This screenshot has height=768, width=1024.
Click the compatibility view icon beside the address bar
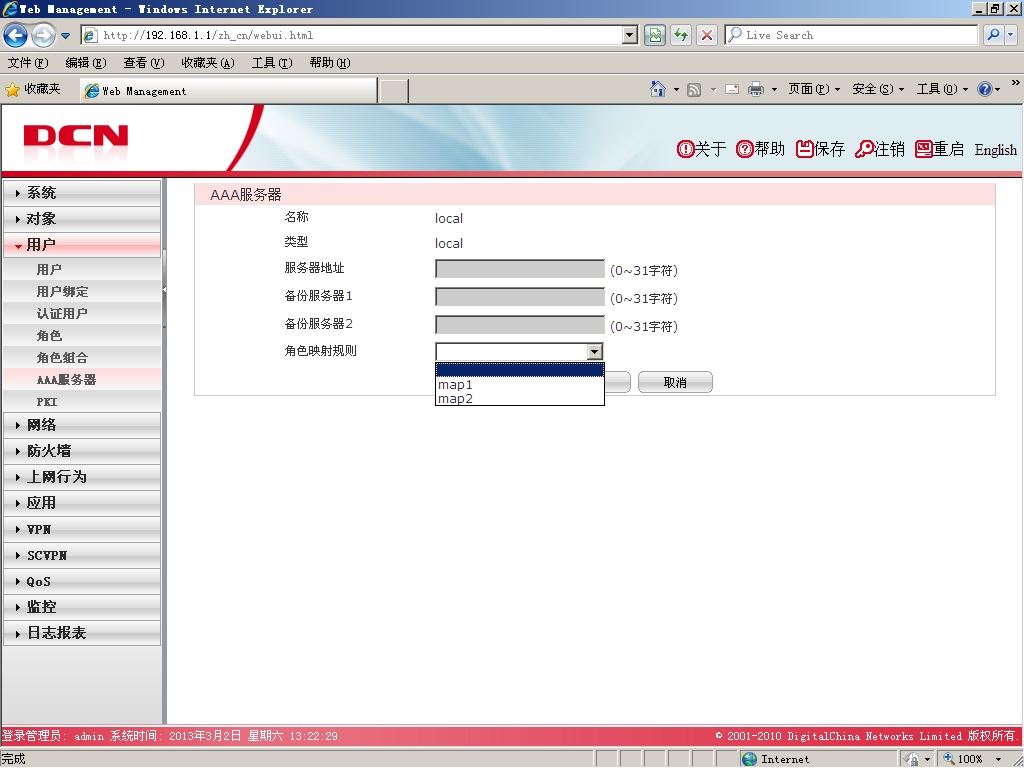click(x=654, y=35)
